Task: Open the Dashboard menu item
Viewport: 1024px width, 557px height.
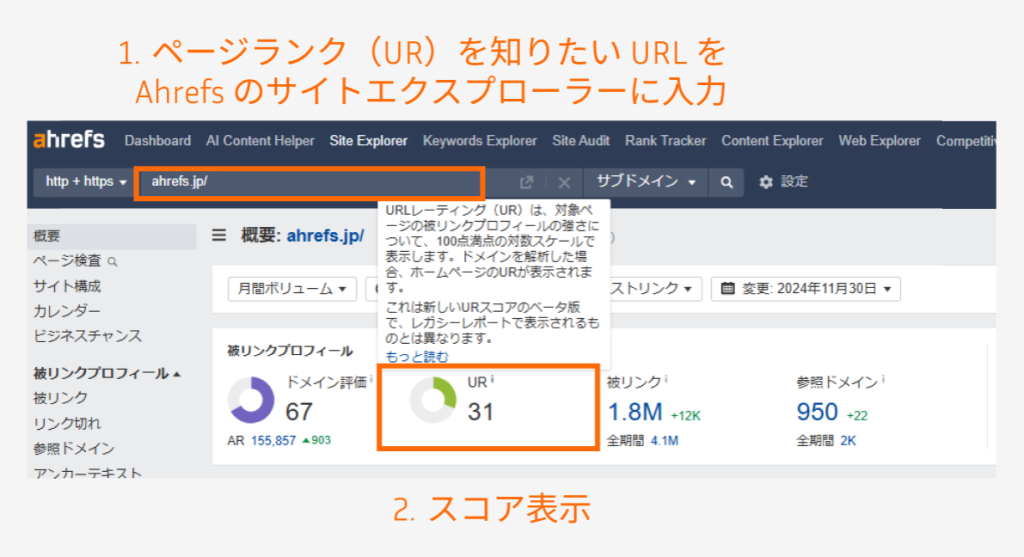Action: [x=157, y=140]
